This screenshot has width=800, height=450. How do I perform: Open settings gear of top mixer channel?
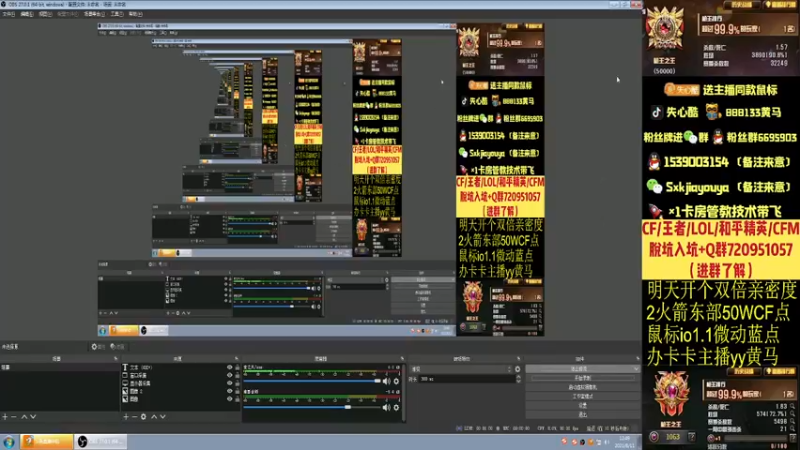point(396,381)
